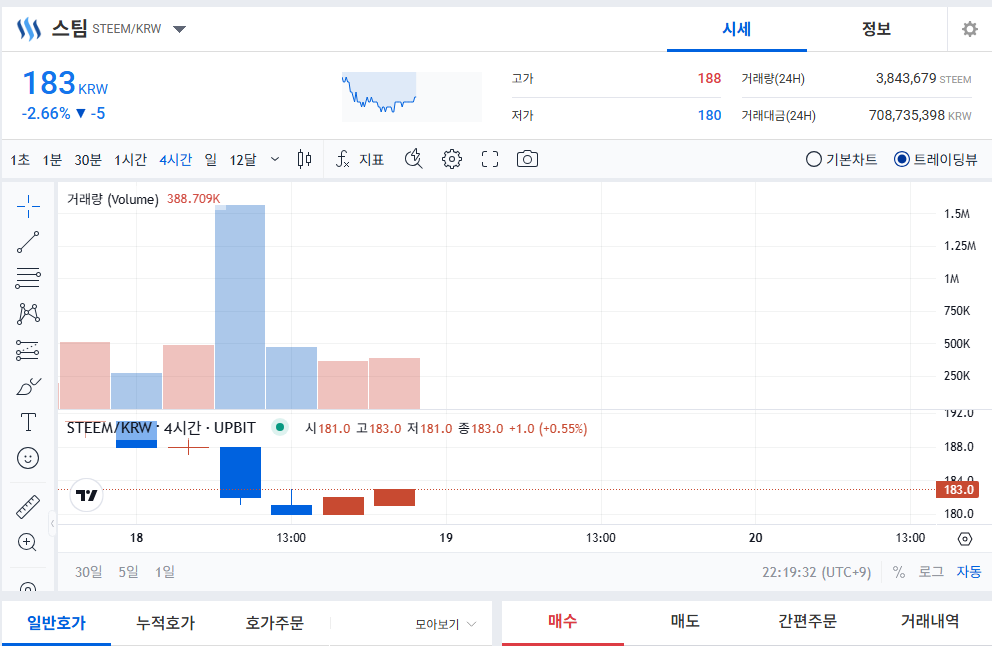The height and width of the screenshot is (646, 992).
Task: Select the crosshair cursor tool
Action: click(x=28, y=206)
